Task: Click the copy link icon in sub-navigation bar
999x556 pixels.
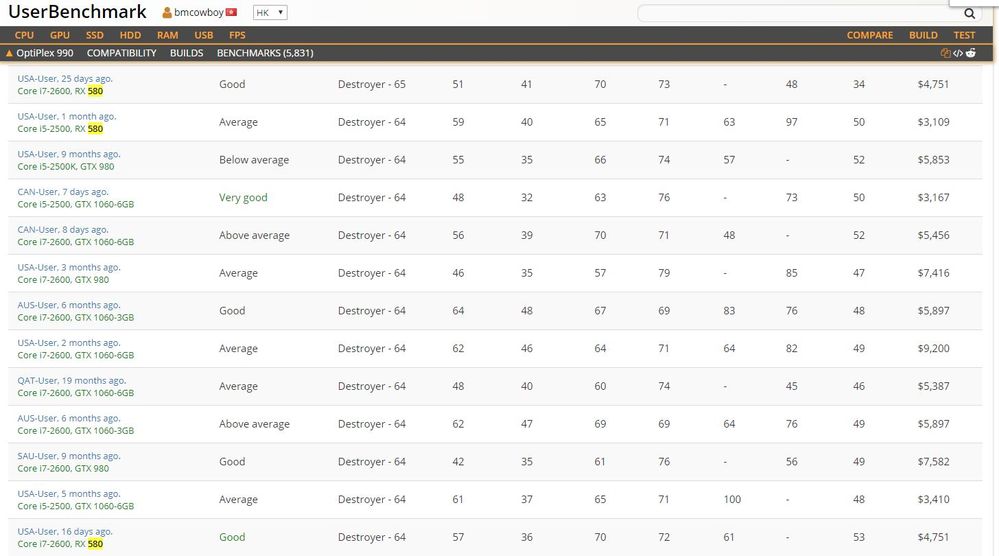Action: coord(945,53)
